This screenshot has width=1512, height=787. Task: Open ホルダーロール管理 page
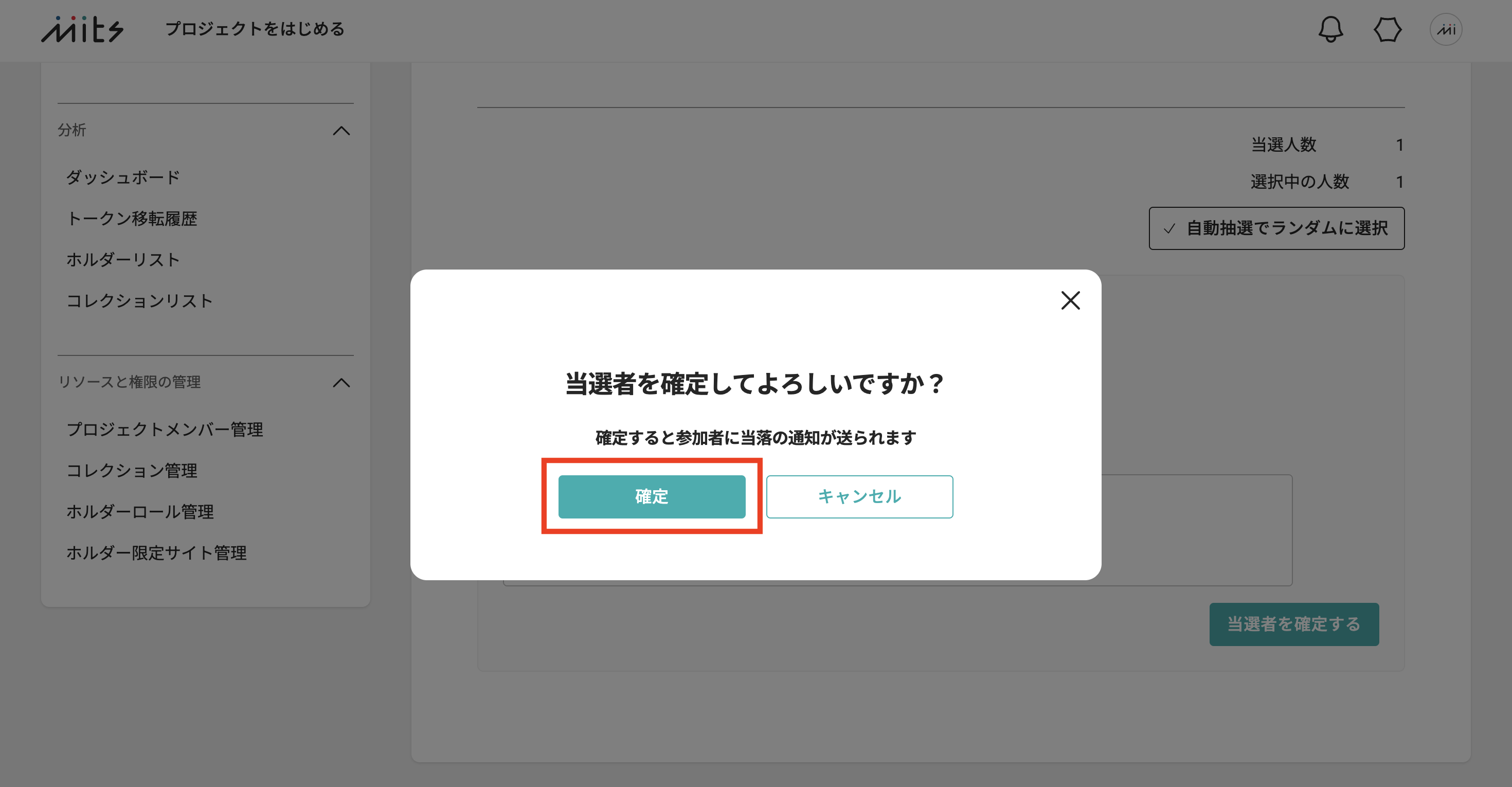click(140, 512)
